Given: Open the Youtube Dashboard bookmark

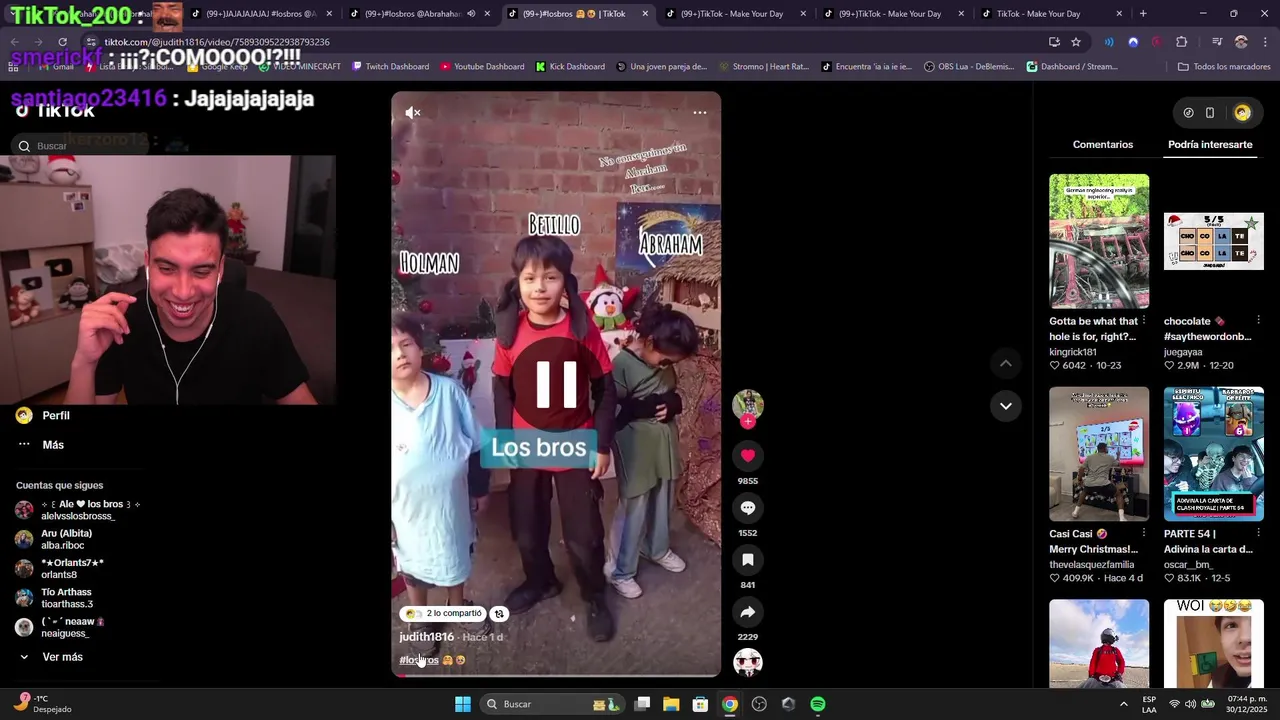Looking at the screenshot, I should [x=482, y=67].
